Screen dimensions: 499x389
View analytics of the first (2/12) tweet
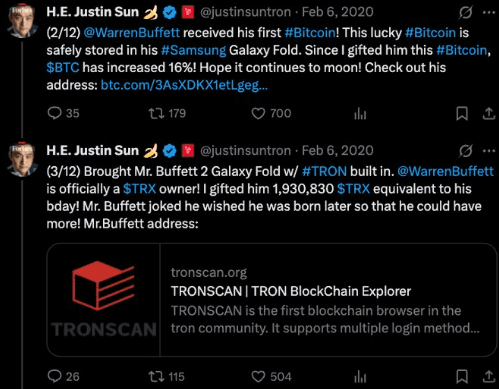[360, 114]
